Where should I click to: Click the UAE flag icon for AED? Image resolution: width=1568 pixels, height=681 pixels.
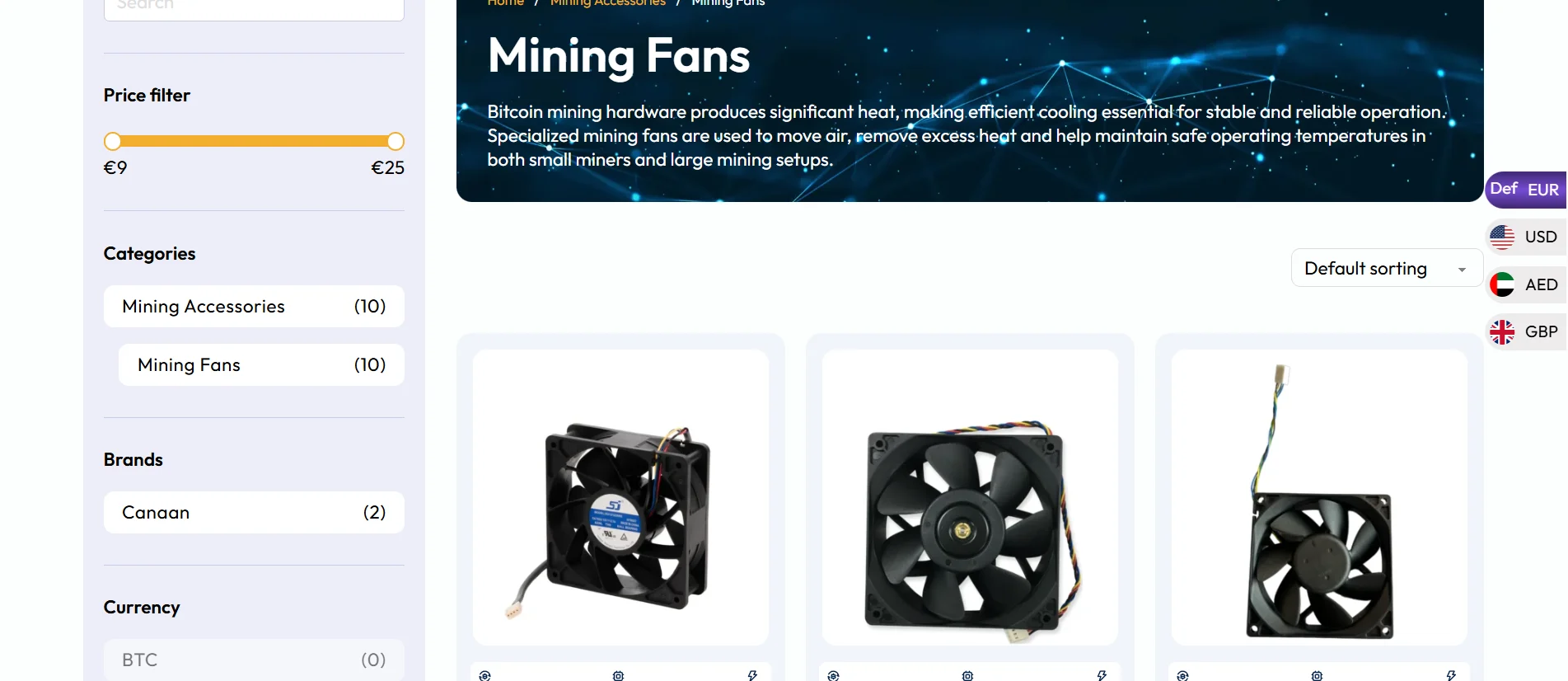(1502, 284)
